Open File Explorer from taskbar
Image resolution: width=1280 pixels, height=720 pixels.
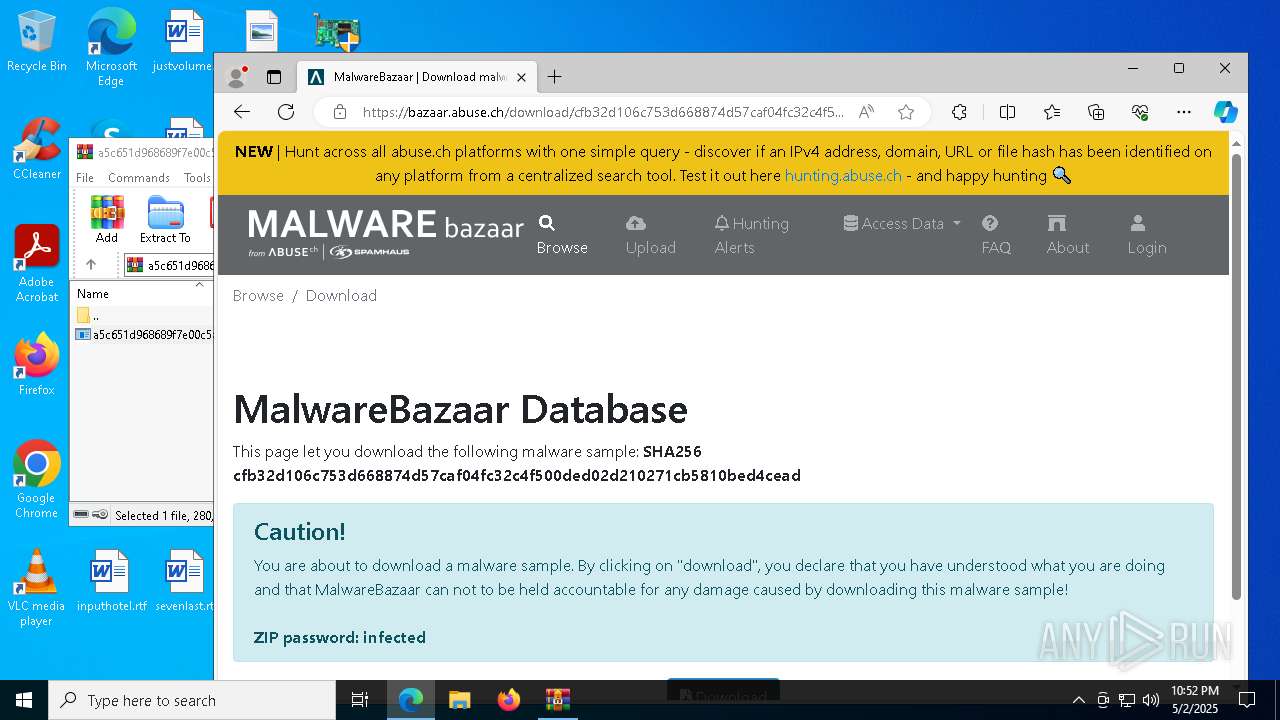[459, 700]
